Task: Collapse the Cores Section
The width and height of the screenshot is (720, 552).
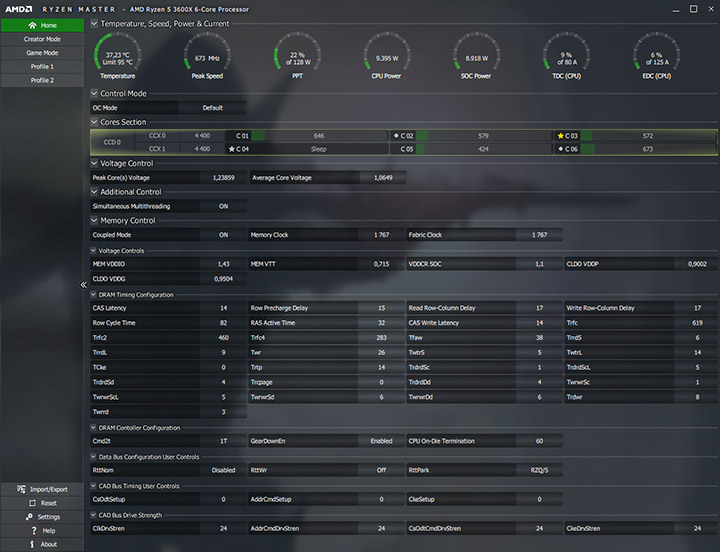Action: [94, 122]
